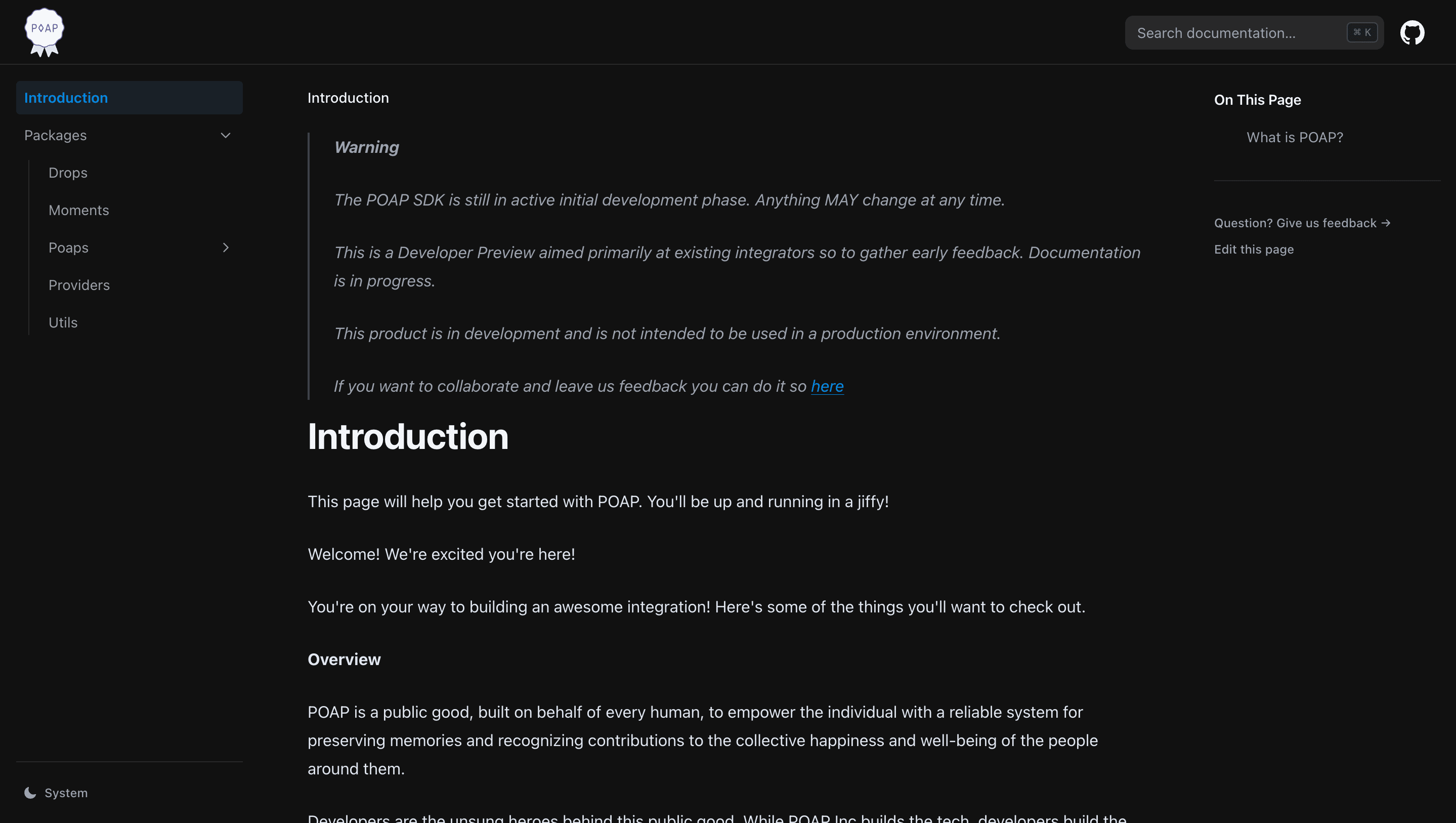Click the Edit this page link
This screenshot has width=1456, height=823.
click(x=1253, y=249)
